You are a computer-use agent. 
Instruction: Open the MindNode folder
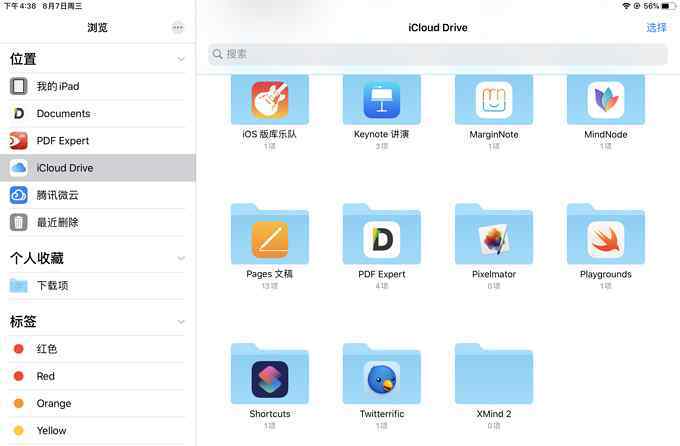(605, 99)
